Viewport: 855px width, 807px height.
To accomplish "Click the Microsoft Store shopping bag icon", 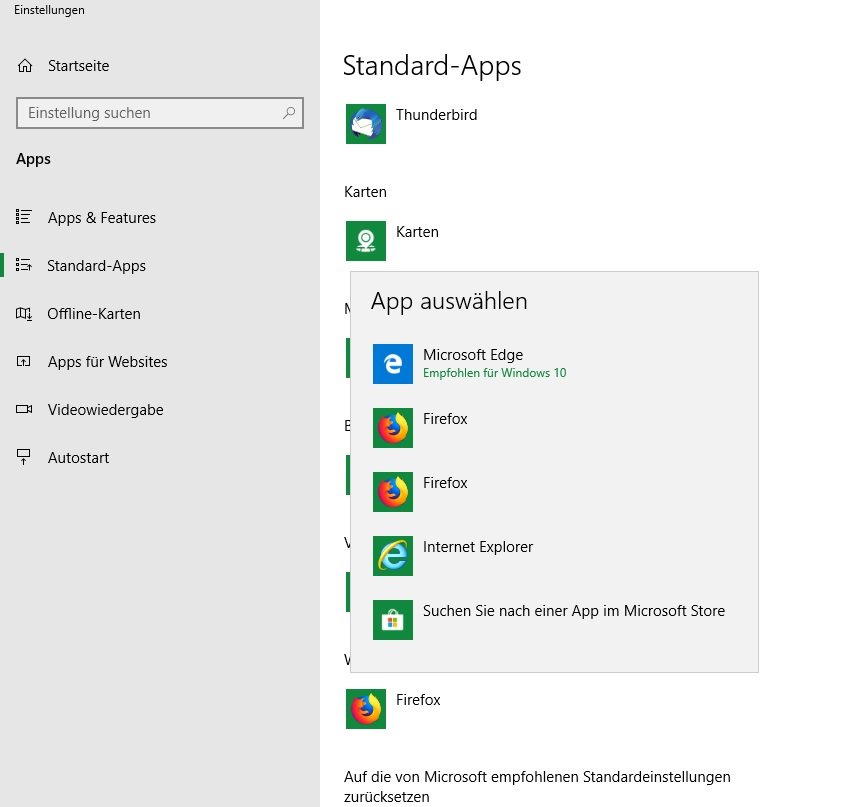I will tap(393, 620).
